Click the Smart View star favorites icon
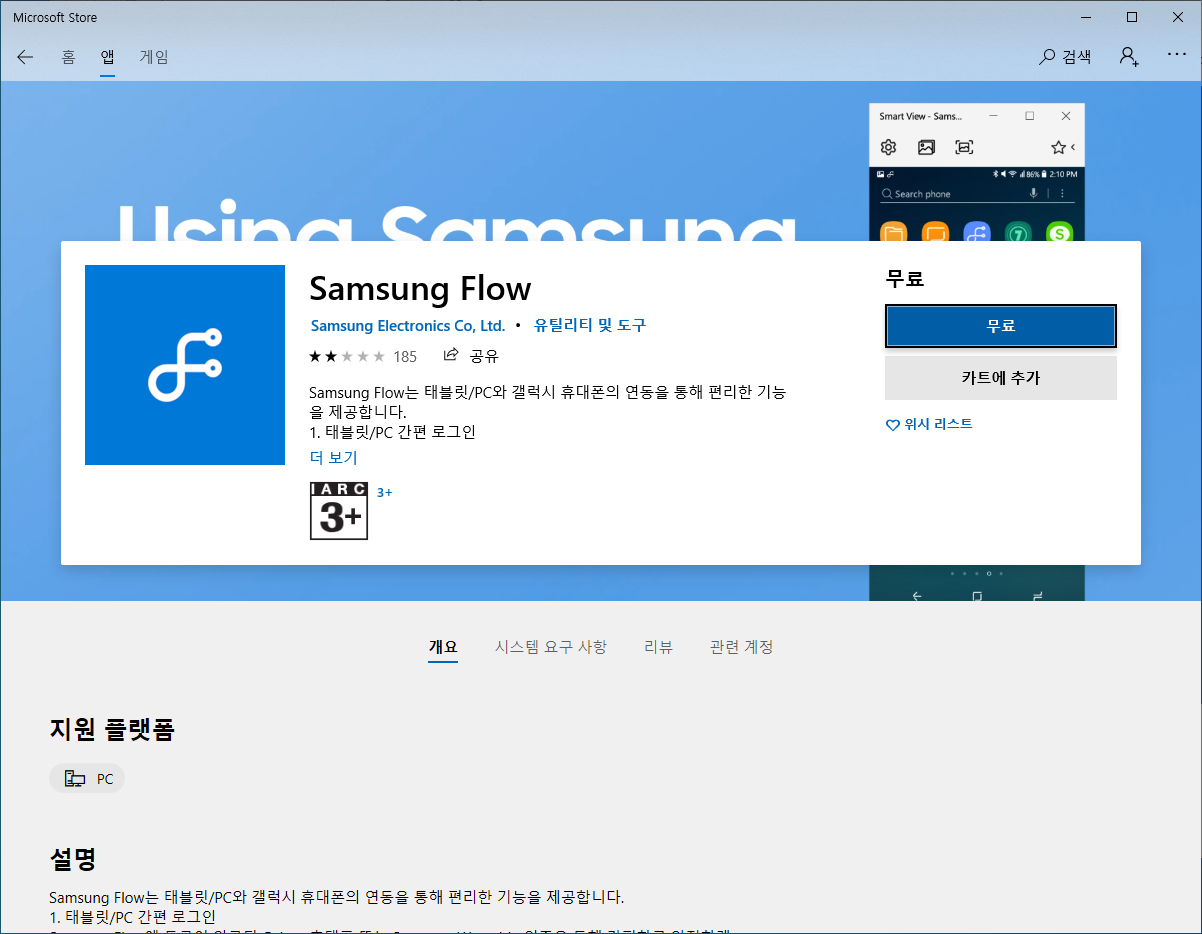The image size is (1202, 934). pos(1058,148)
